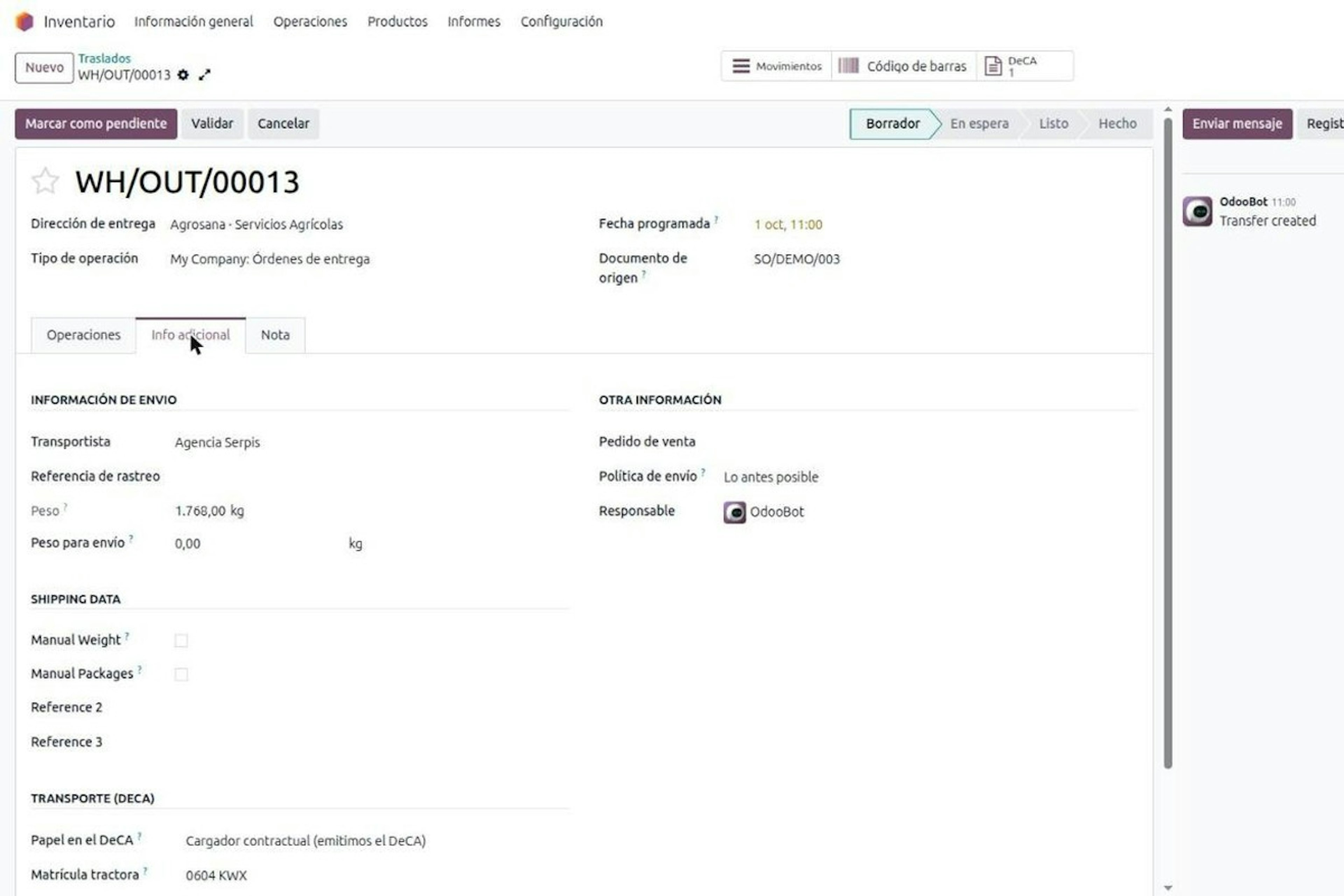Open the Odoo app launcher logo
This screenshot has height=896, width=1344.
pos(24,22)
